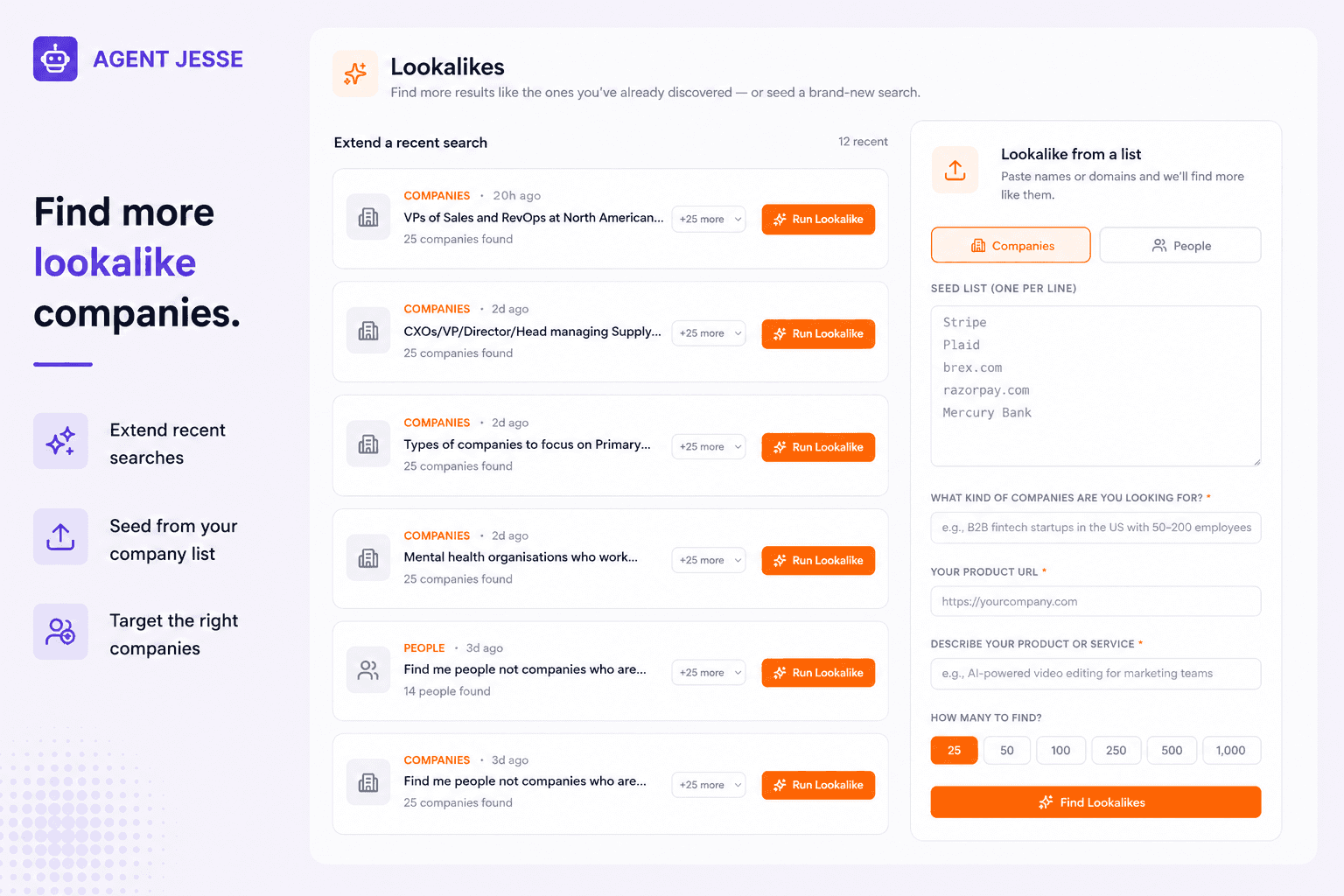Open +25 more dropdown on CXOs/VP/Director supply search
This screenshot has height=896, width=1344.
click(709, 333)
